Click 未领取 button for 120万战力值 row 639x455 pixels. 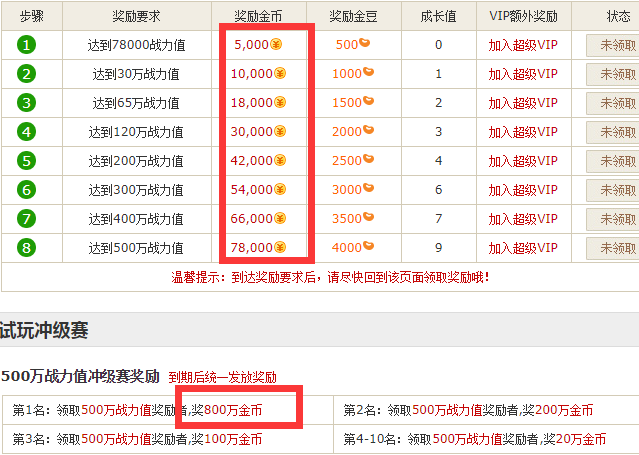(x=613, y=132)
